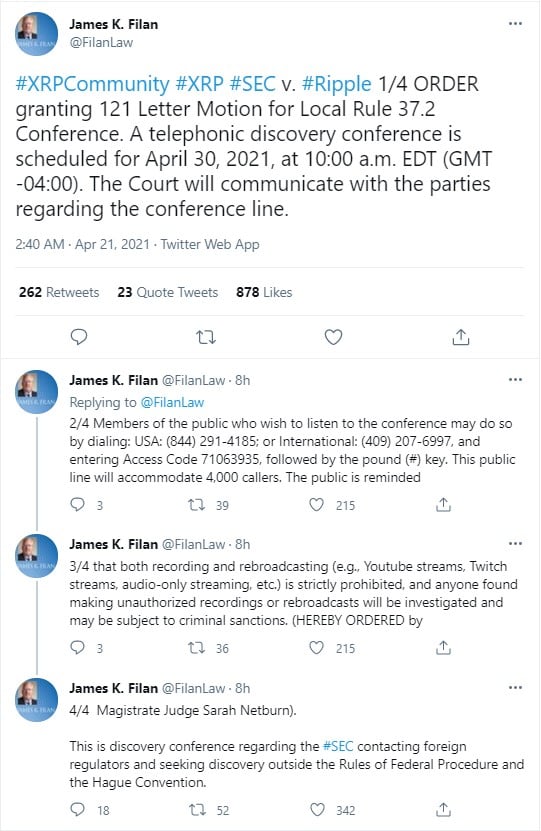
Task: Open more options on the main tweet
Action: [x=515, y=24]
